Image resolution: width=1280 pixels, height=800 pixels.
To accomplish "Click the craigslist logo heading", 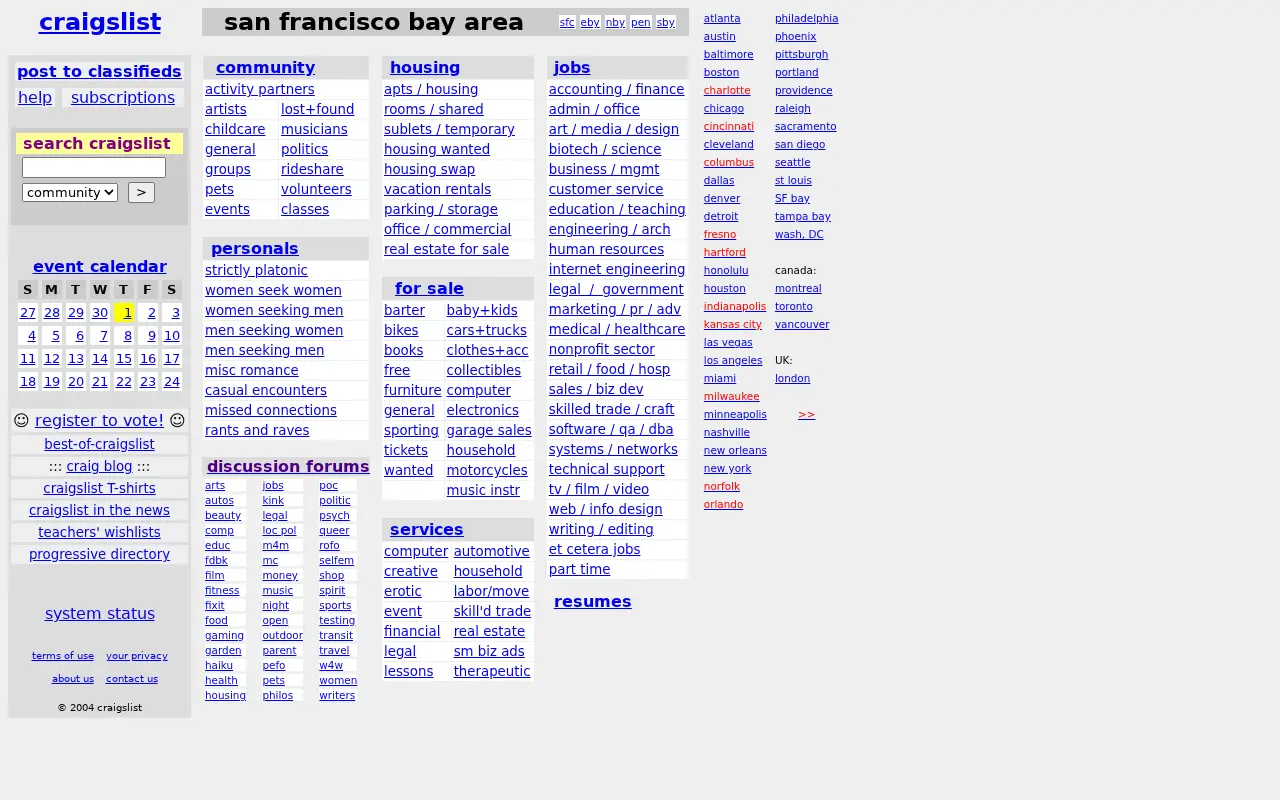I will [100, 22].
